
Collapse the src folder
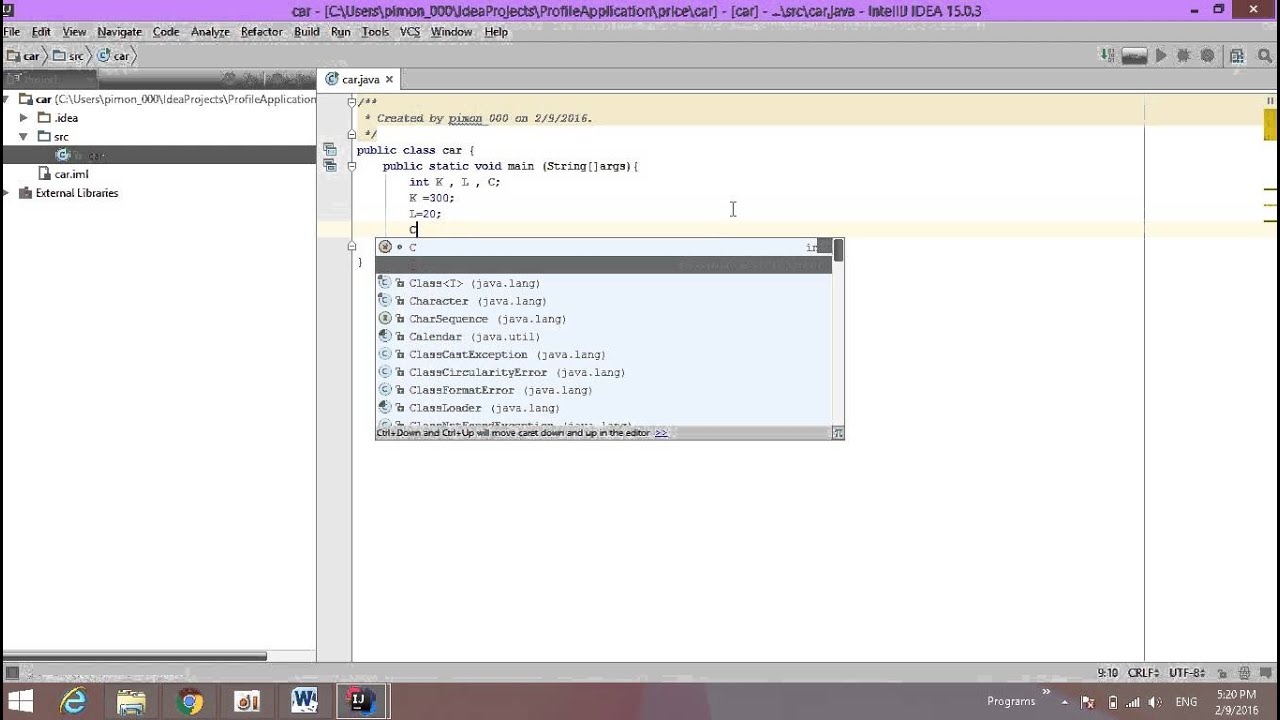tap(24, 136)
